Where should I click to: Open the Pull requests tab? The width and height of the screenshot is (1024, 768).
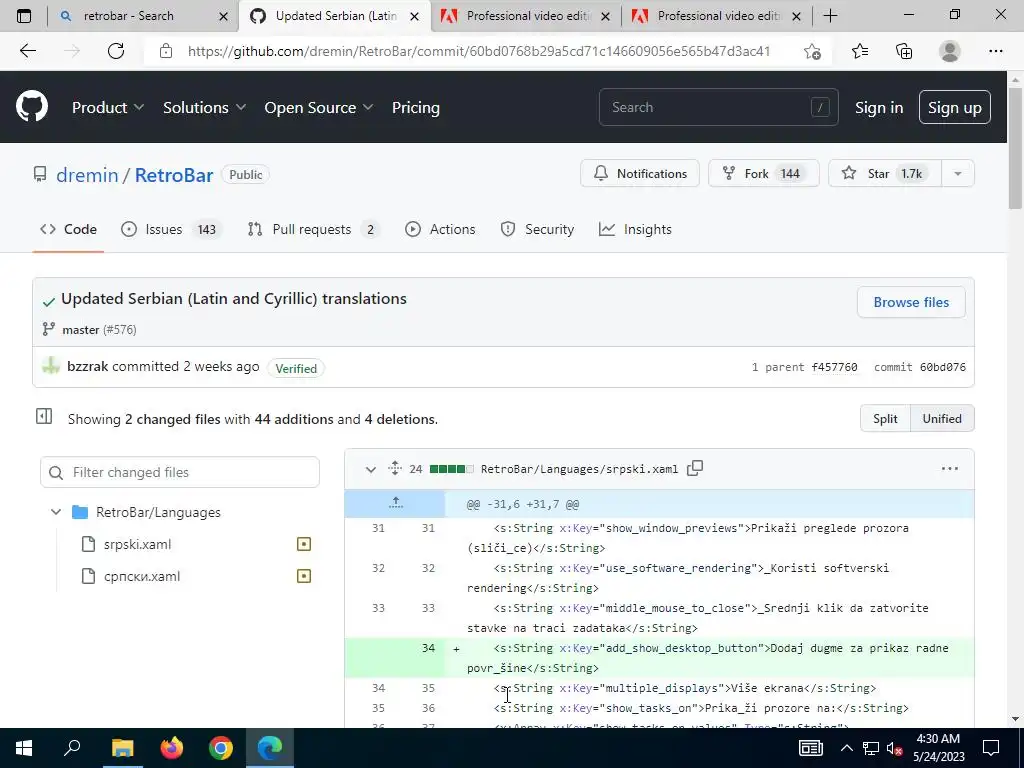click(x=313, y=229)
